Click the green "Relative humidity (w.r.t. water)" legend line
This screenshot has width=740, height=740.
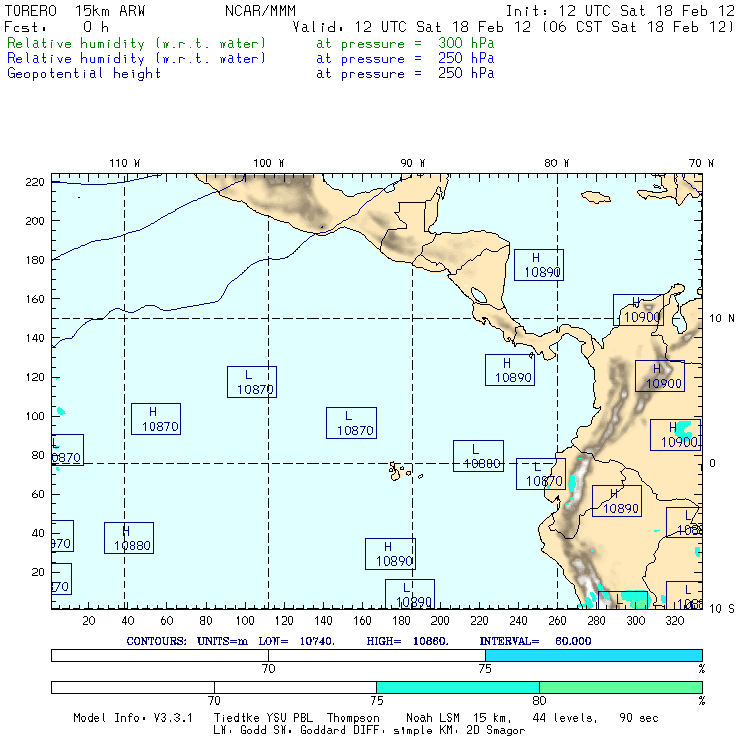(136, 43)
